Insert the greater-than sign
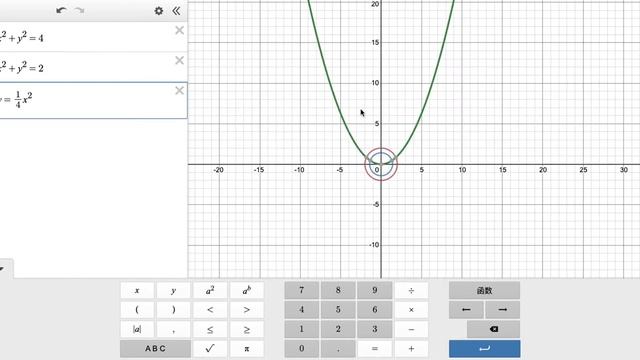640x360 pixels. (247, 310)
